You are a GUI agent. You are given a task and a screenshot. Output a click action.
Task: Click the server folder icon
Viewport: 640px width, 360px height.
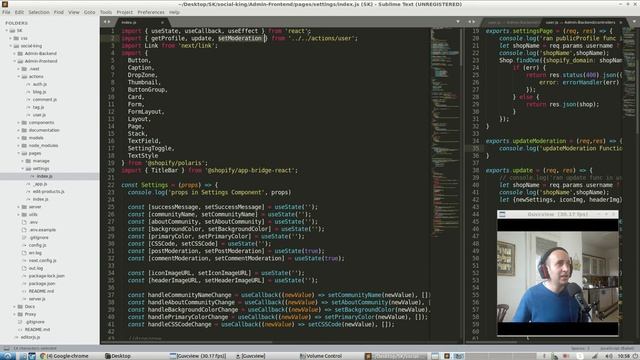24,207
